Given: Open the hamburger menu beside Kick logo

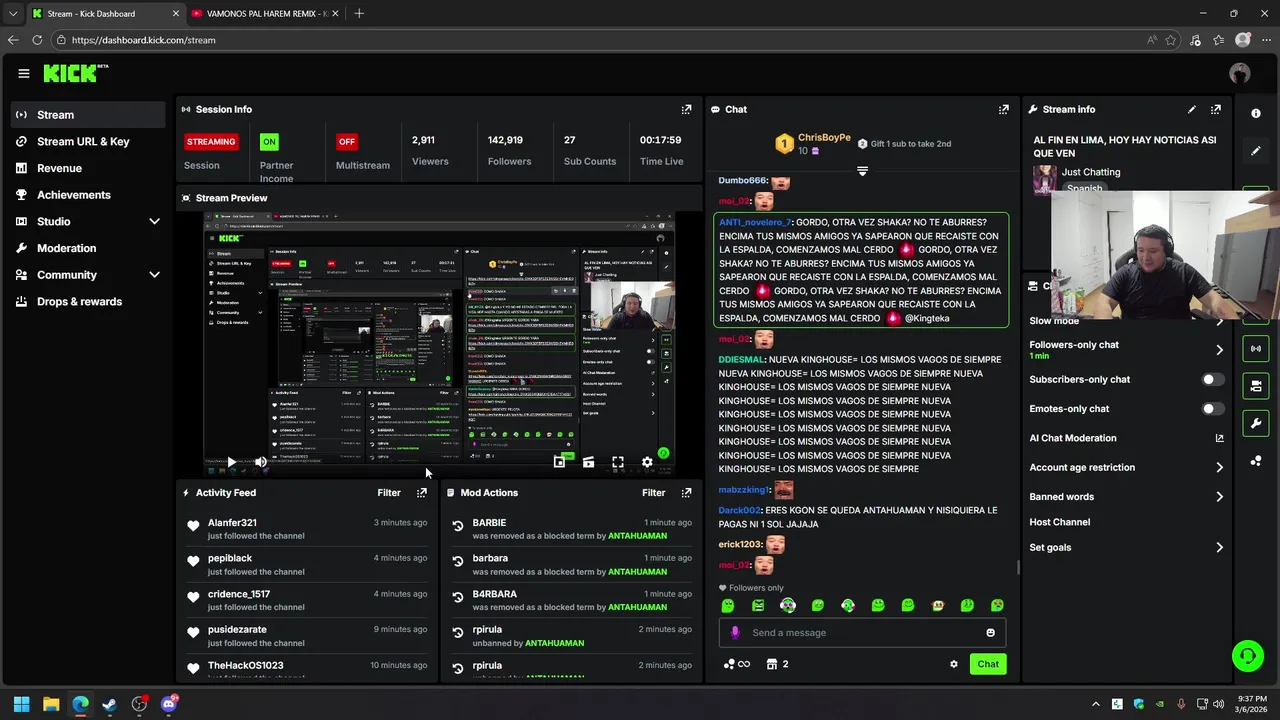Looking at the screenshot, I should click(24, 73).
